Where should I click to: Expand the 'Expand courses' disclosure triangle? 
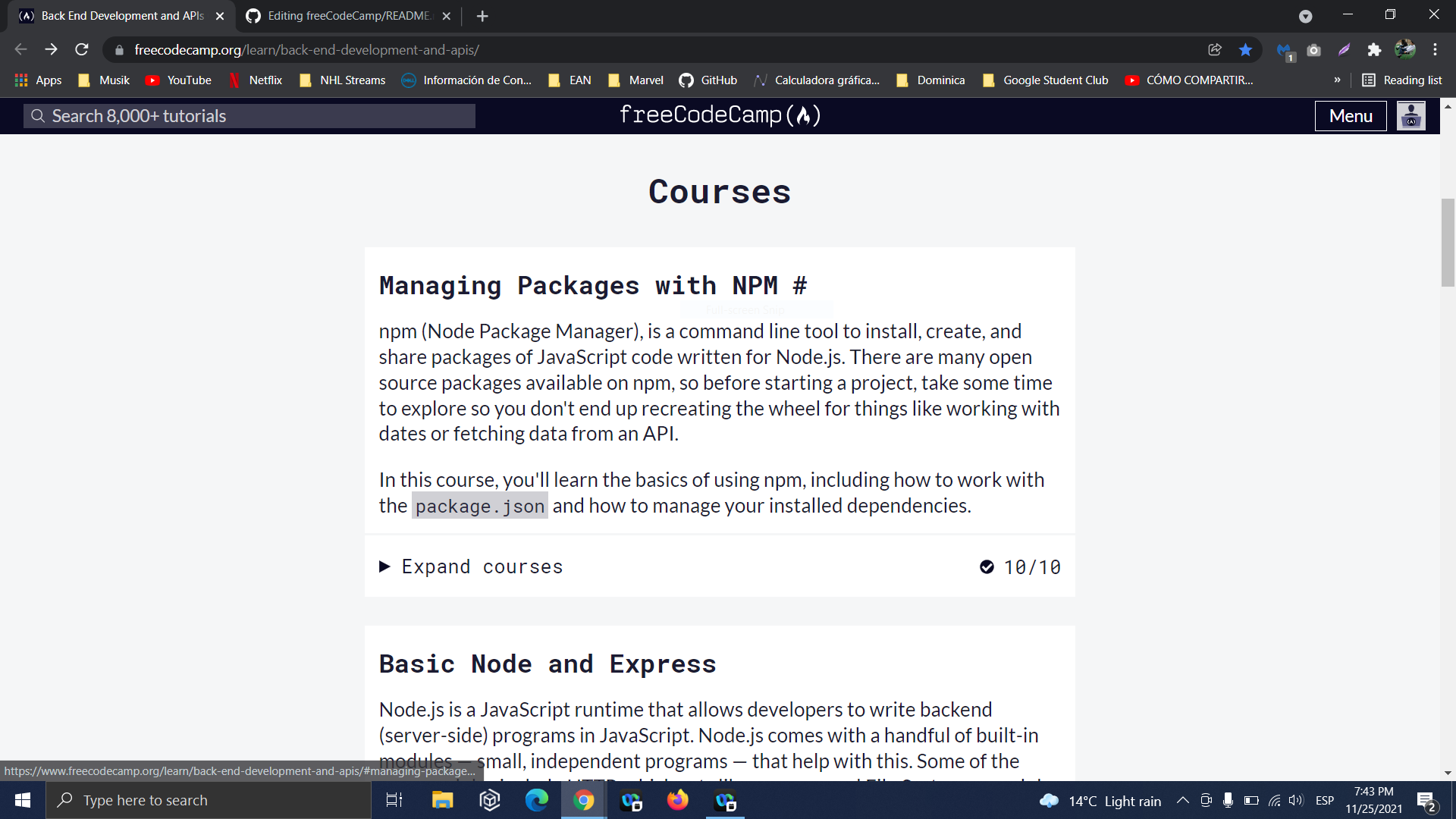tap(384, 566)
